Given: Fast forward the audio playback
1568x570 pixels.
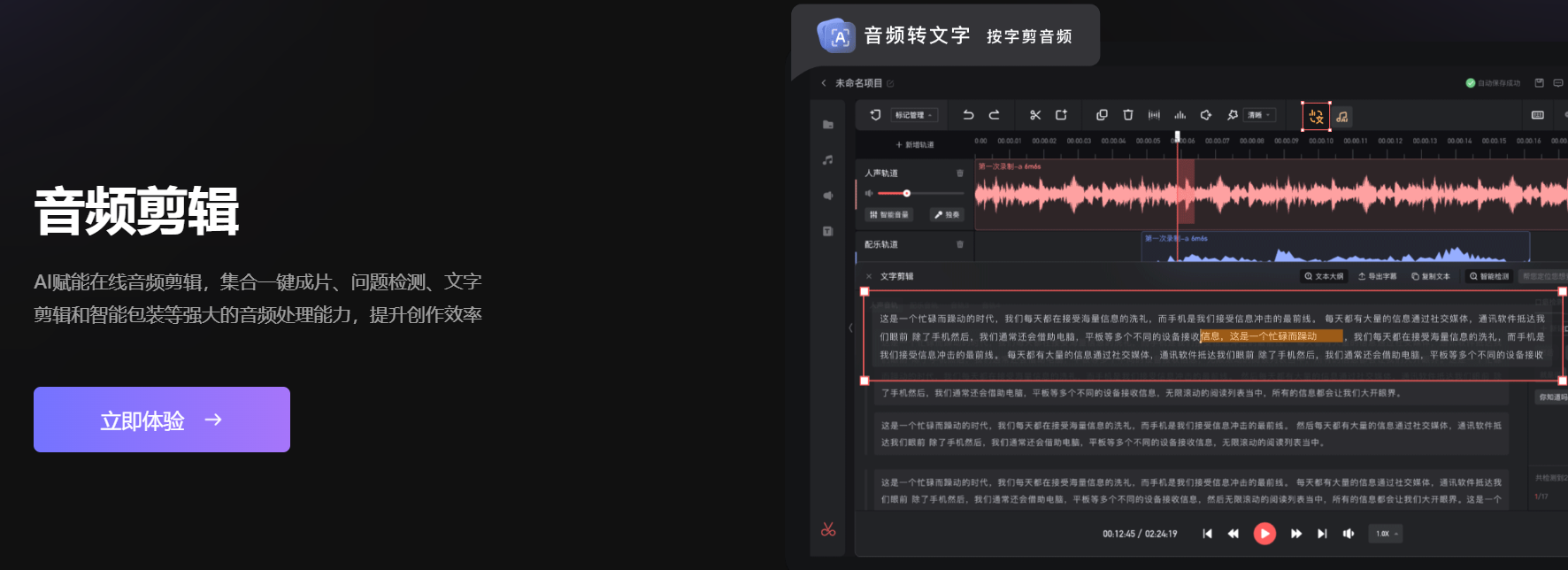Looking at the screenshot, I should tap(1296, 534).
